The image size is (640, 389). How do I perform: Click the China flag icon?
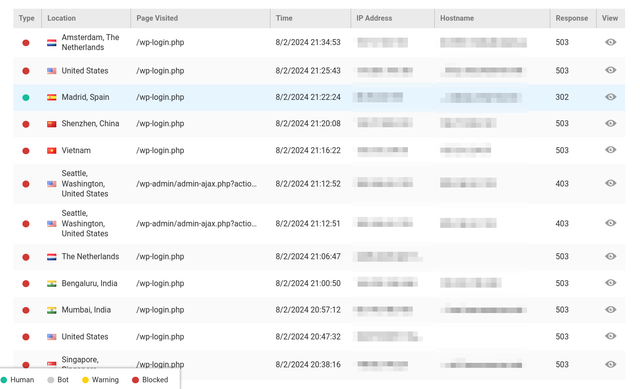tap(51, 124)
